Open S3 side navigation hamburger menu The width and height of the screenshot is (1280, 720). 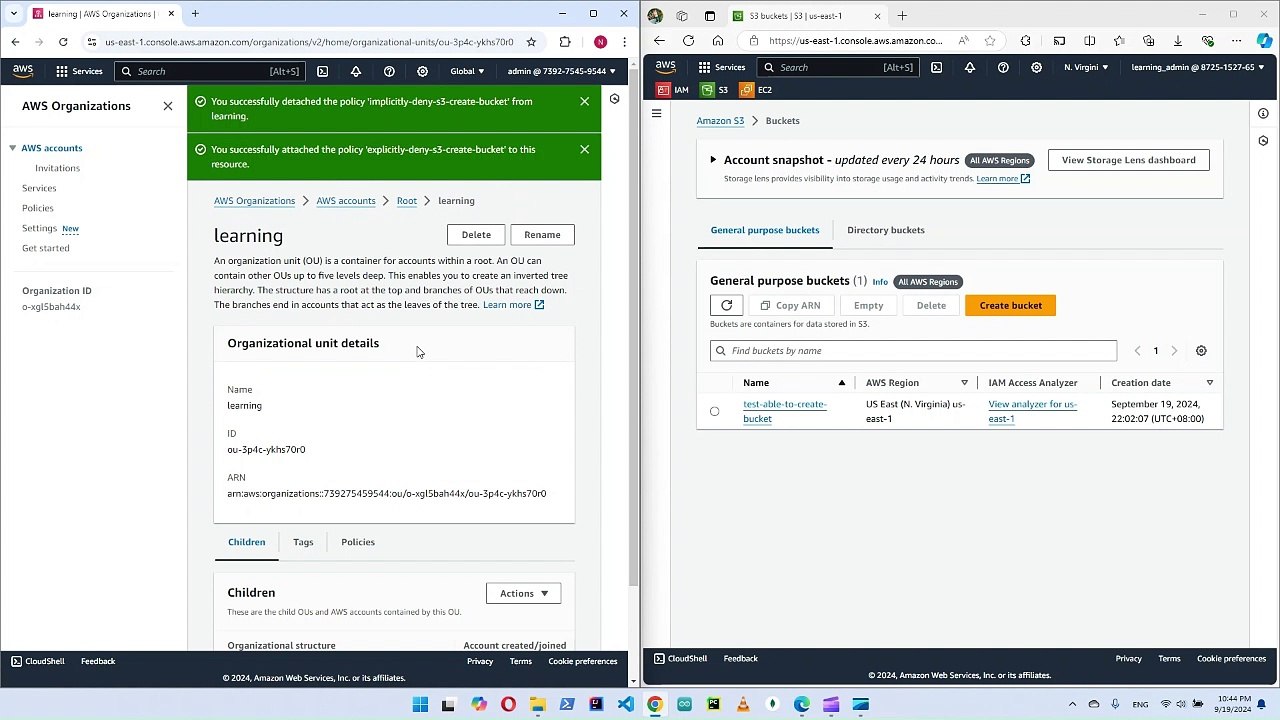(x=656, y=114)
